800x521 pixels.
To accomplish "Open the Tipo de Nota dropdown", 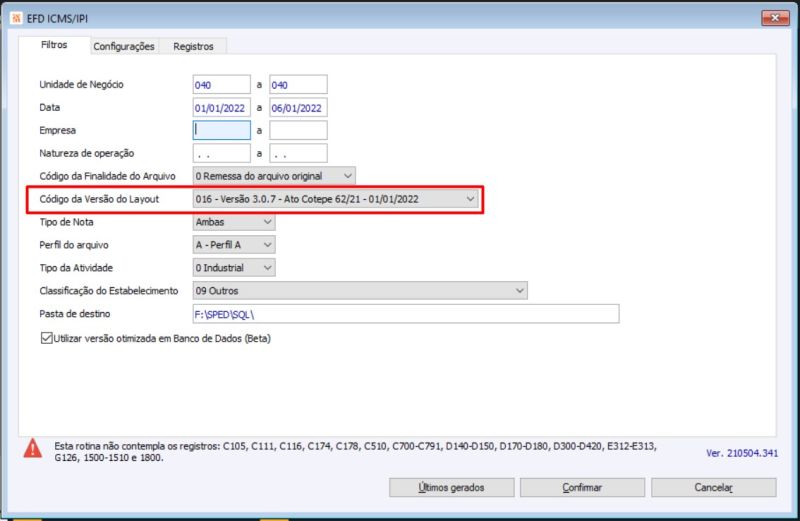I will pos(234,222).
